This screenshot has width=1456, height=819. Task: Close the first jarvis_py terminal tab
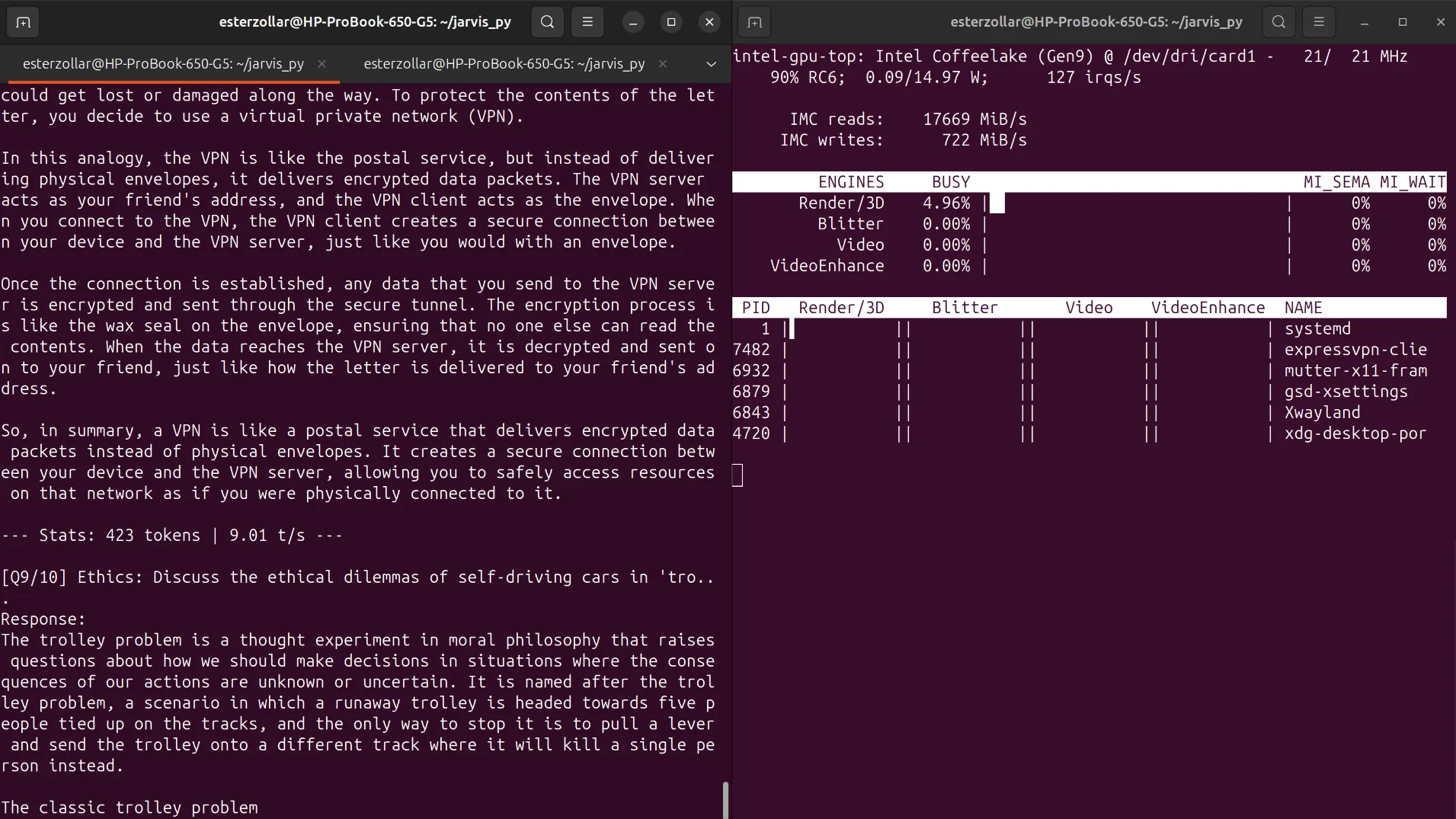(x=322, y=64)
